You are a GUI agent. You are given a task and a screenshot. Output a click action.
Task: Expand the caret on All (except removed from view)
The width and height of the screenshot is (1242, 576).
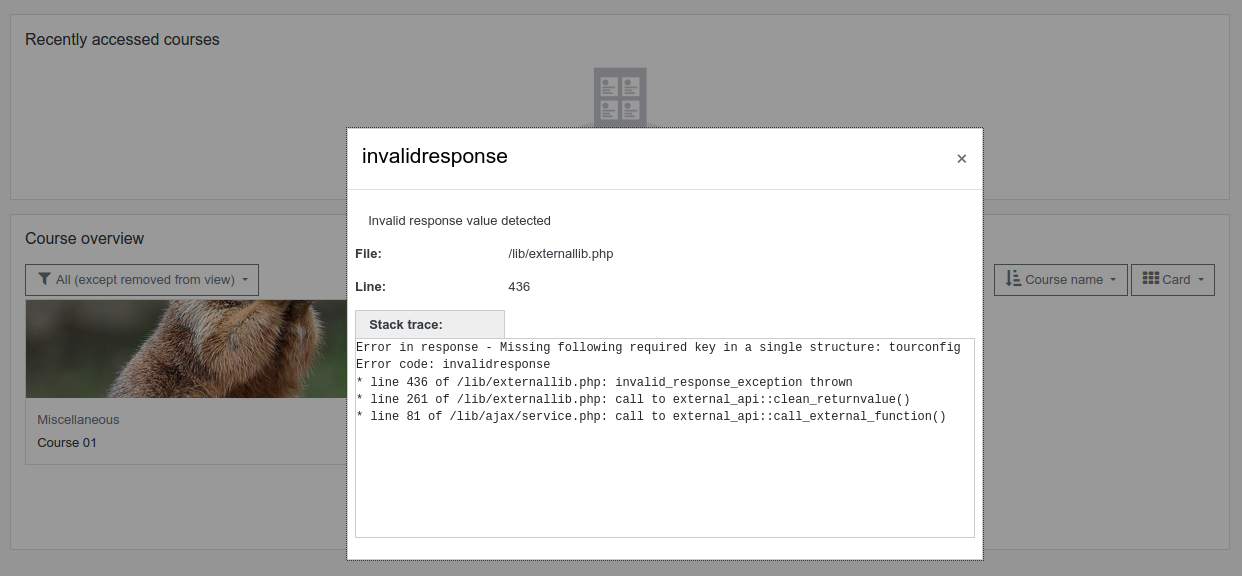point(245,280)
